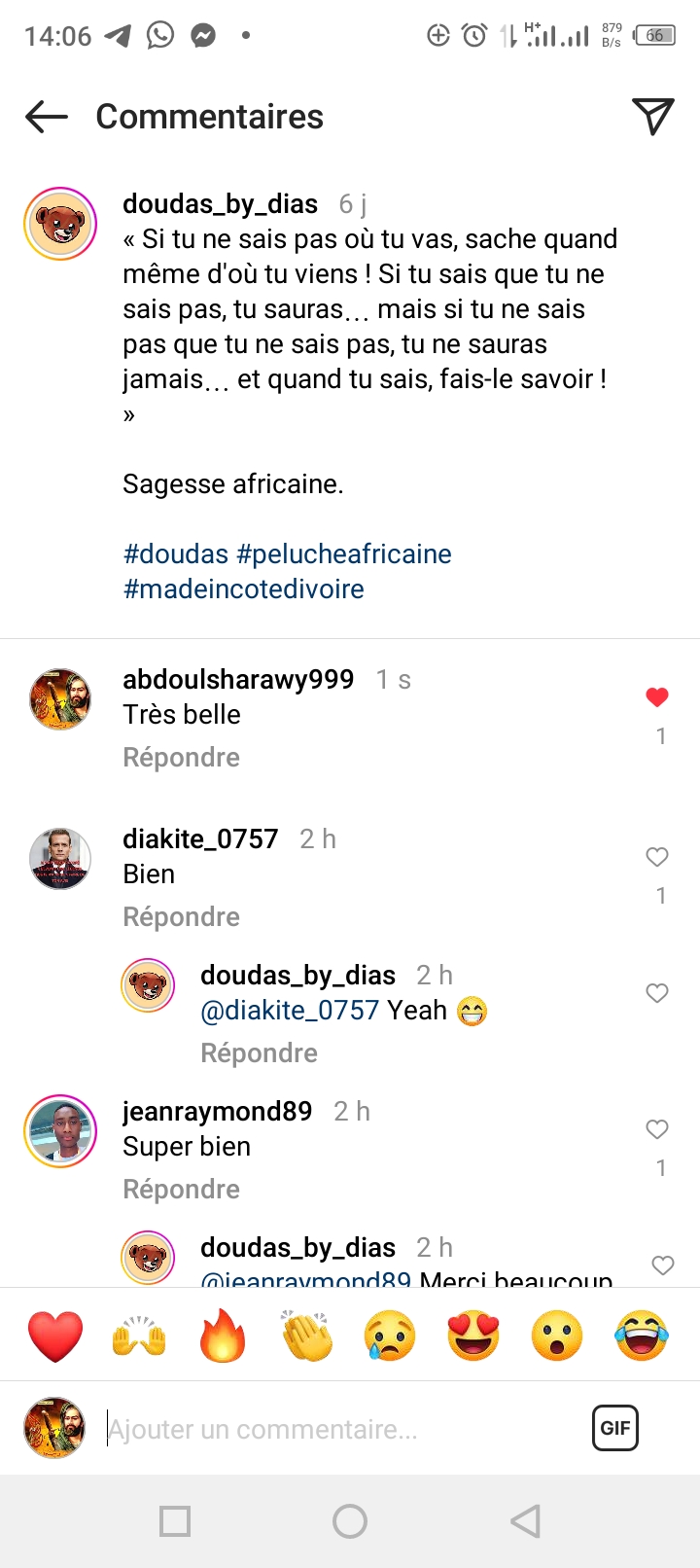
Task: Open the GIF picker button
Action: tap(615, 1428)
